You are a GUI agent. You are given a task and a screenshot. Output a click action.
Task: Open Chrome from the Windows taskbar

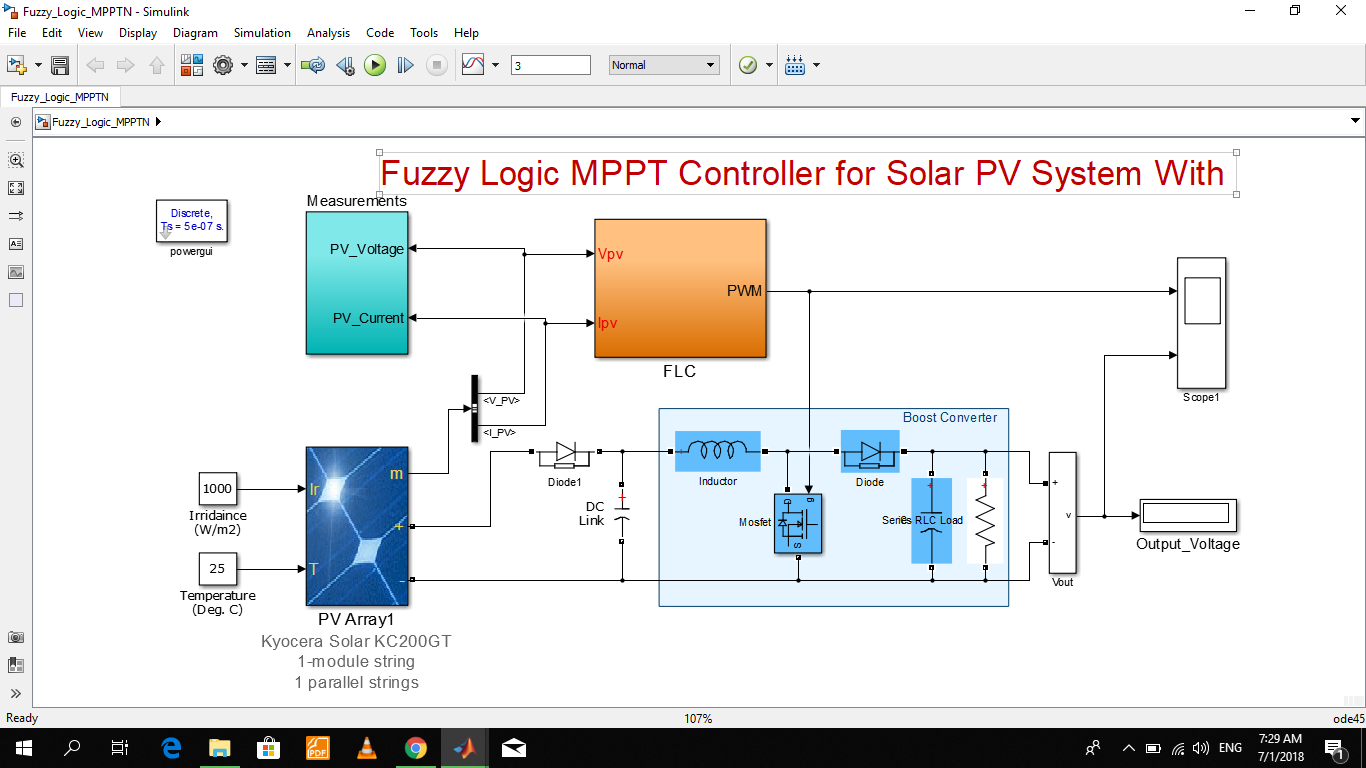click(x=416, y=748)
